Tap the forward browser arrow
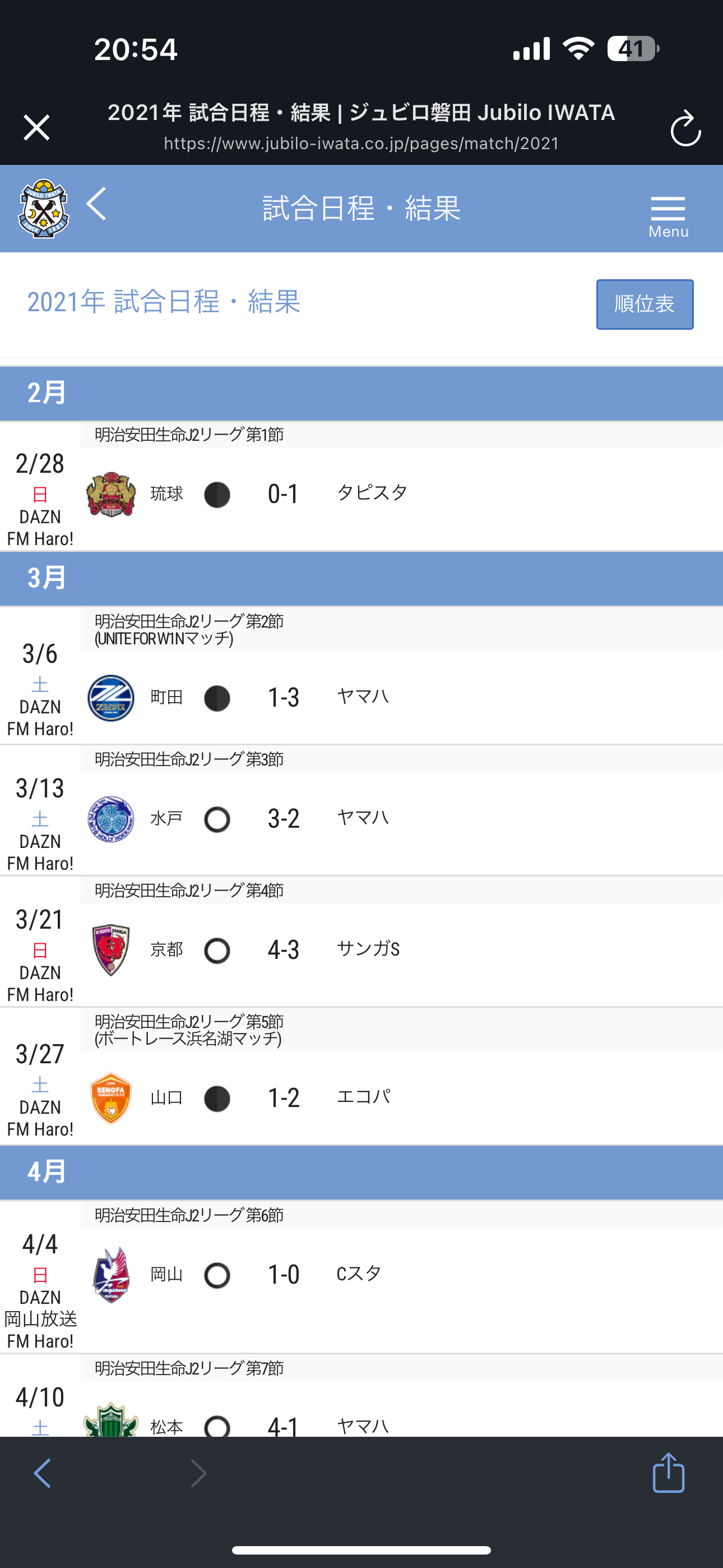 199,1473
